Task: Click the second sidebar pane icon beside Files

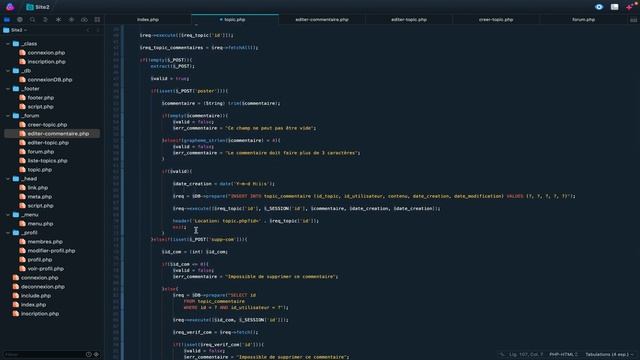Action: (20, 20)
